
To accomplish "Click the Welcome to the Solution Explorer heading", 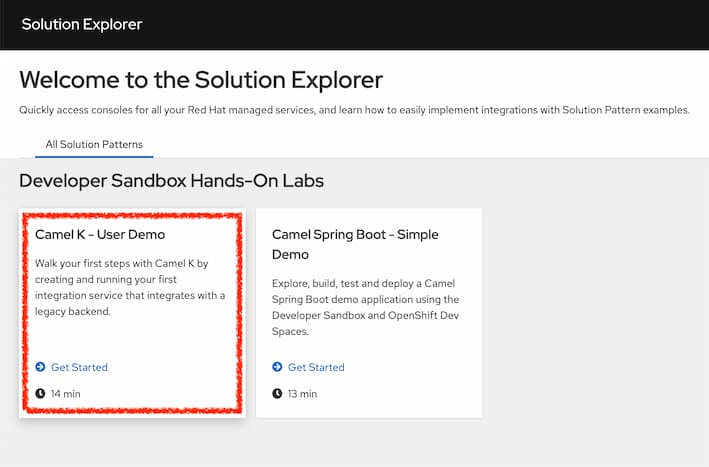I will 201,80.
